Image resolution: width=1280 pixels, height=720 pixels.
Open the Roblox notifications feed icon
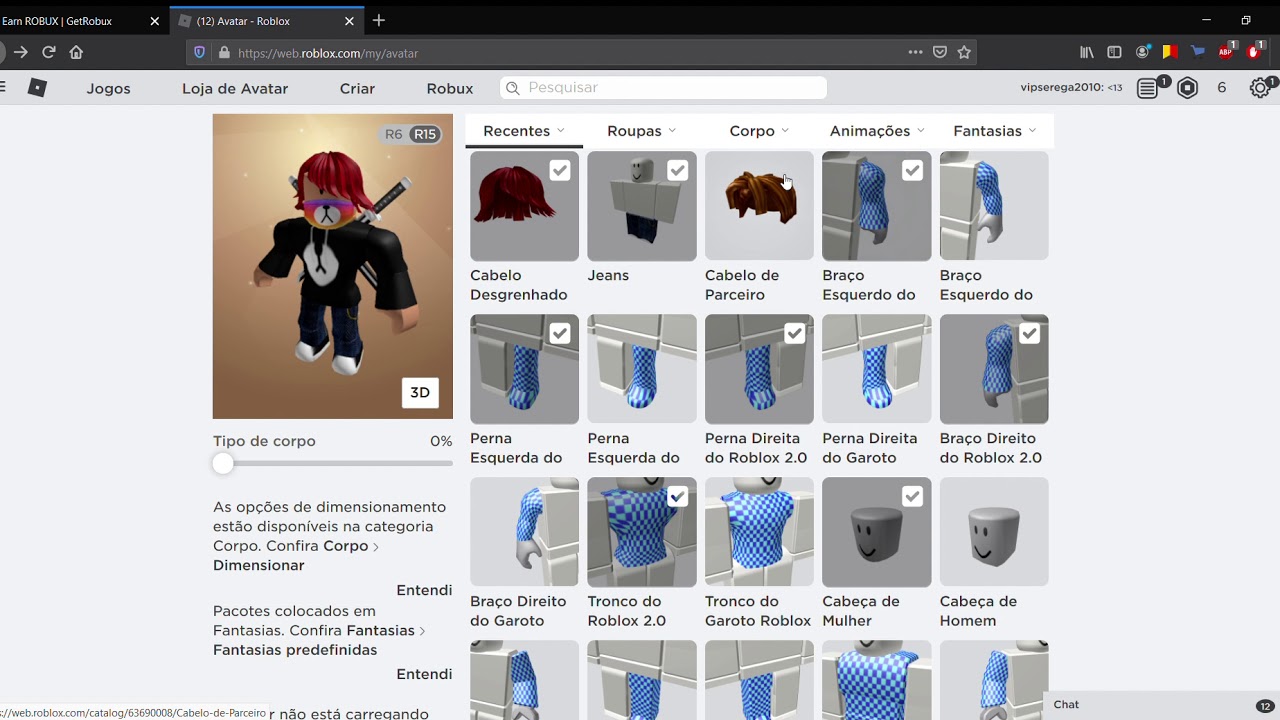pos(1148,88)
